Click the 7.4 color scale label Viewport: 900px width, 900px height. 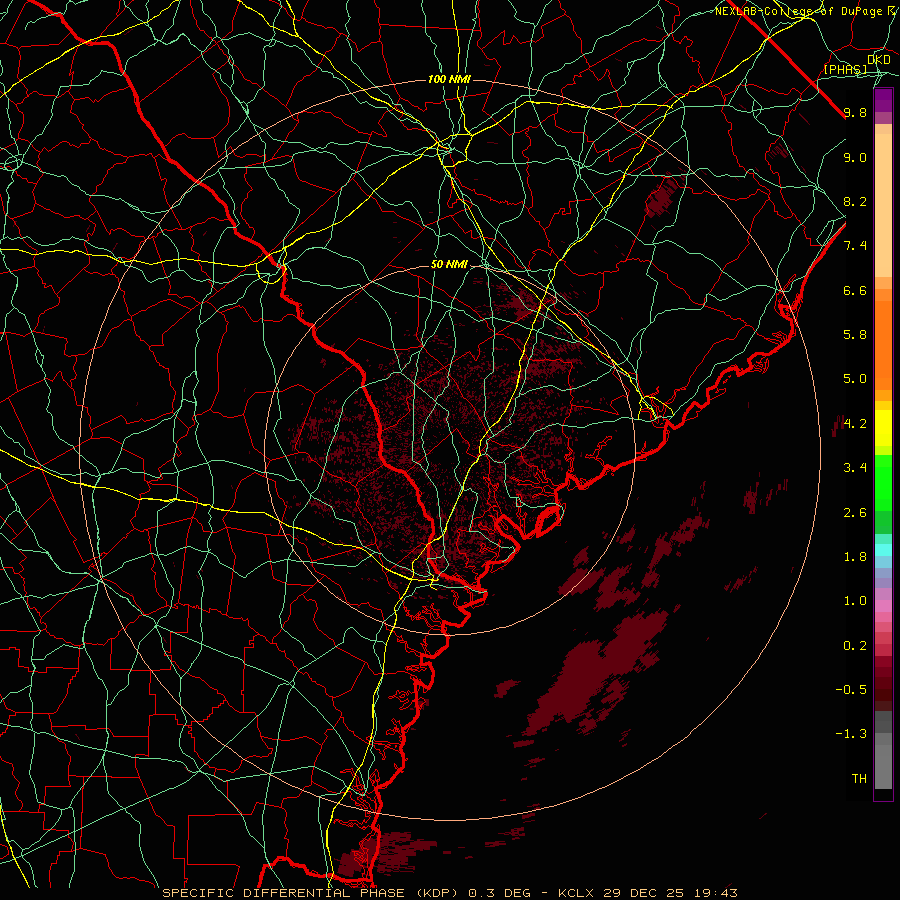click(855, 246)
